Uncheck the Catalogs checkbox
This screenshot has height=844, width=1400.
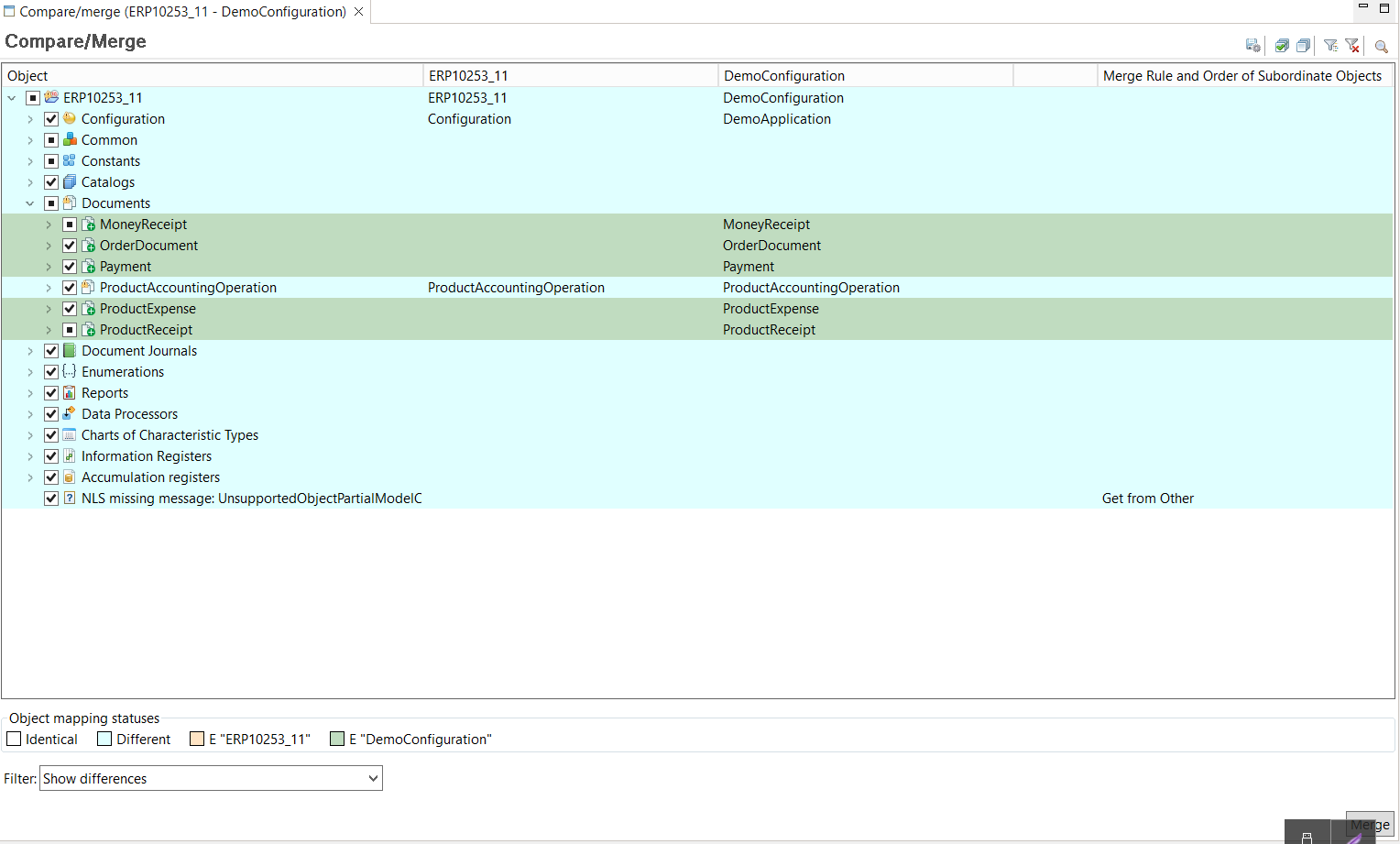(51, 182)
